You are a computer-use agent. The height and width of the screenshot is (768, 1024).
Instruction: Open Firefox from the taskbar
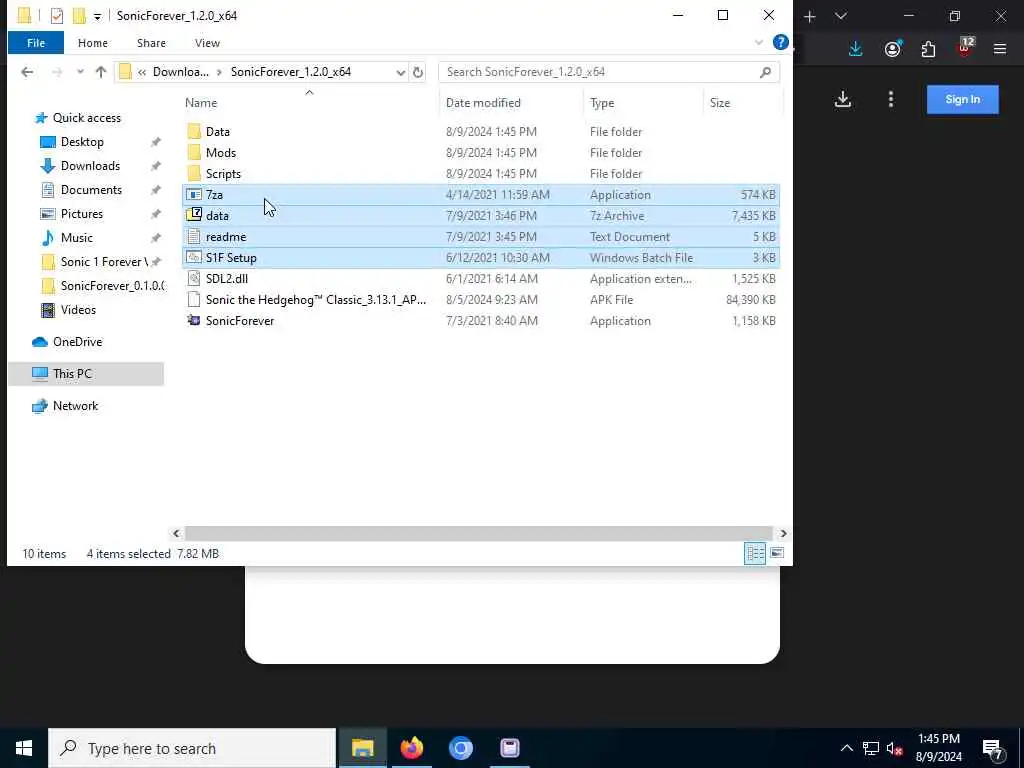tap(411, 748)
